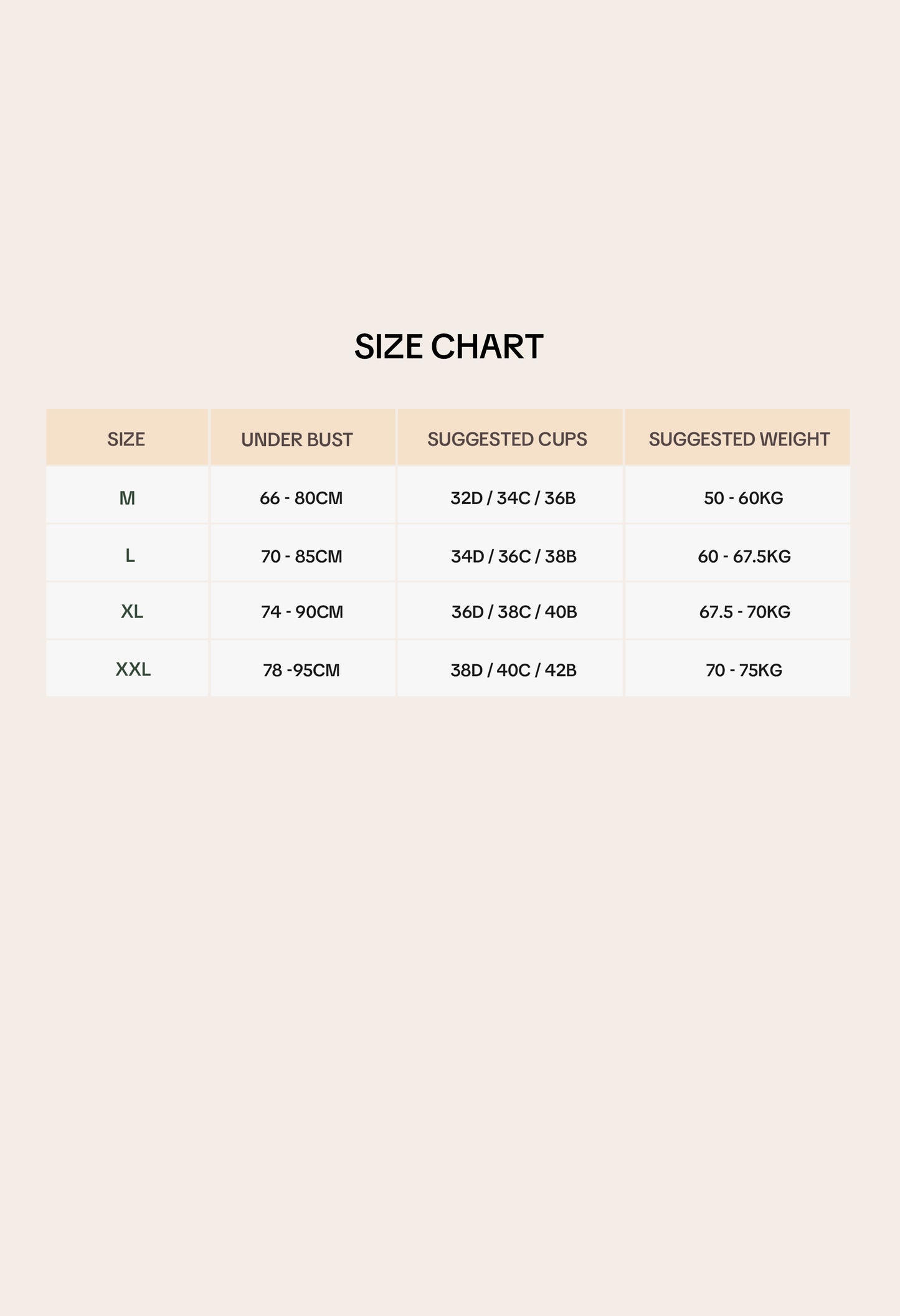Select the L size cell
Image resolution: width=900 pixels, height=1316 pixels.
point(127,553)
